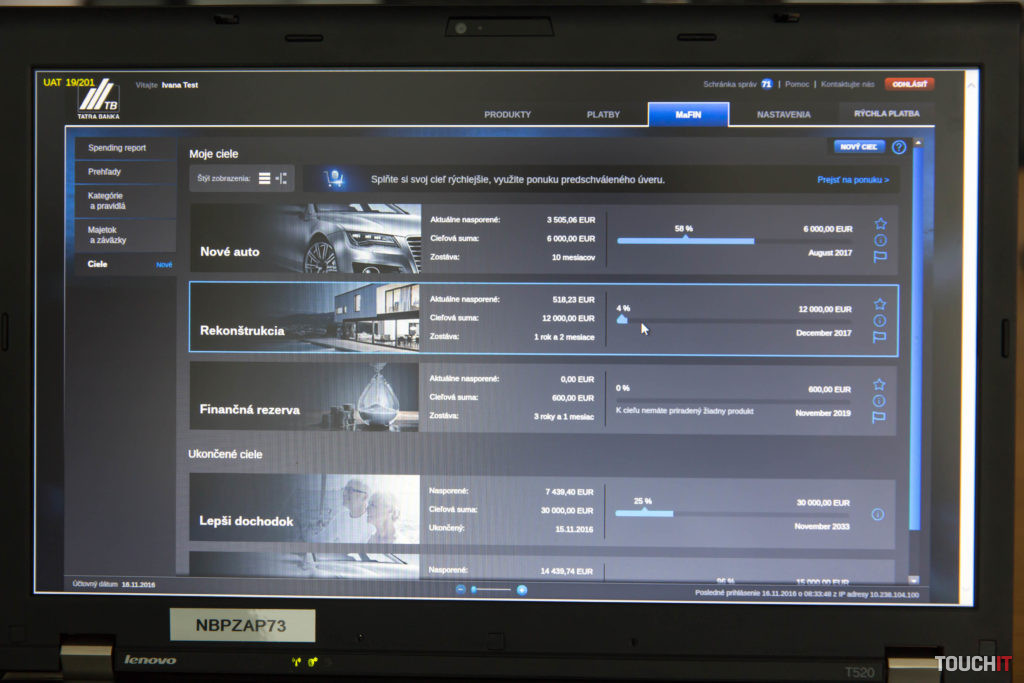Click 'K cieľu nemáte priradený žiadny produkt' text
Viewport: 1024px width, 683px height.
pyautogui.click(x=684, y=411)
